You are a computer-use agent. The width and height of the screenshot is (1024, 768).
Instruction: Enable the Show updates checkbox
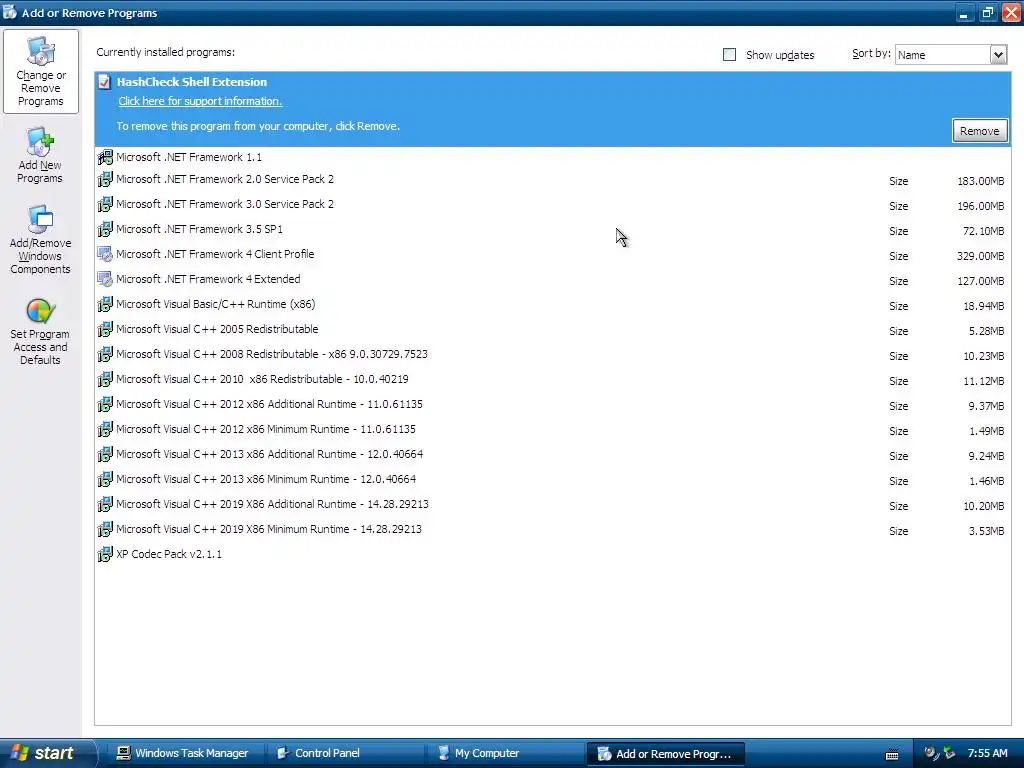(729, 55)
